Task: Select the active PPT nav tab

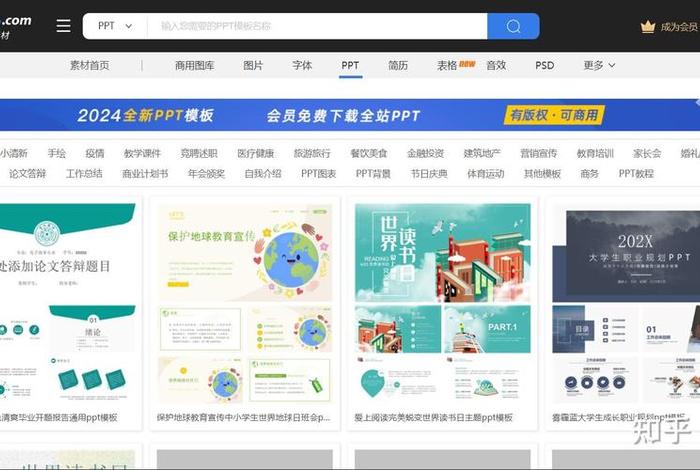Action: click(350, 65)
